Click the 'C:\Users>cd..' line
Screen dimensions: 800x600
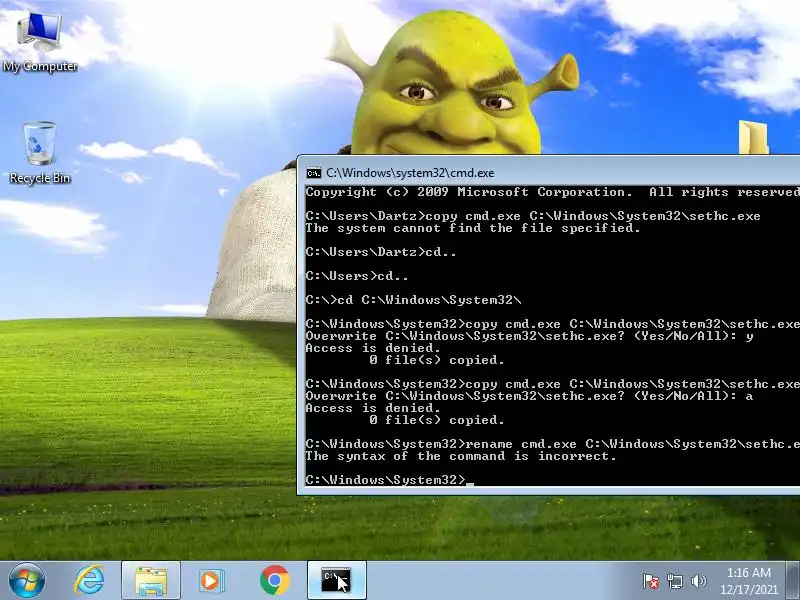(357, 276)
